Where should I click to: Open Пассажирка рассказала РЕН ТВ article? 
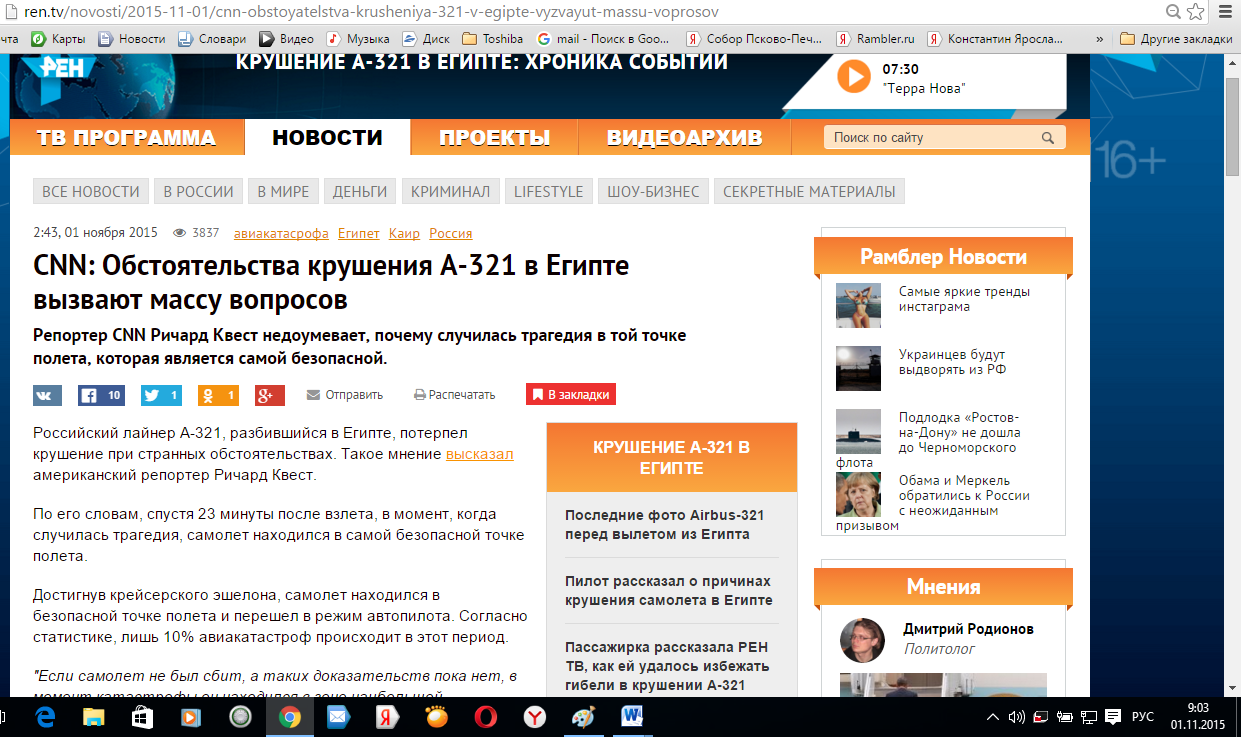(667, 666)
